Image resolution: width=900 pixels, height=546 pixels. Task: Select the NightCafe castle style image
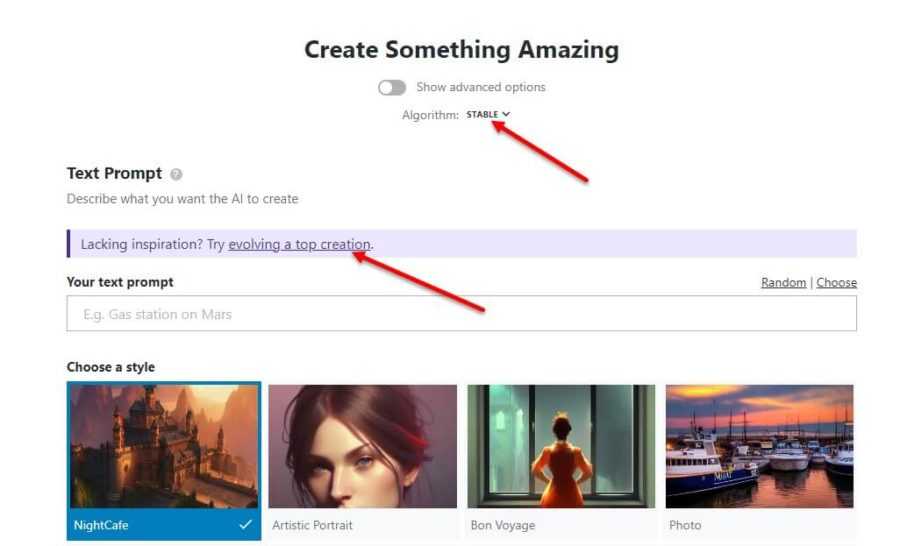coord(164,446)
